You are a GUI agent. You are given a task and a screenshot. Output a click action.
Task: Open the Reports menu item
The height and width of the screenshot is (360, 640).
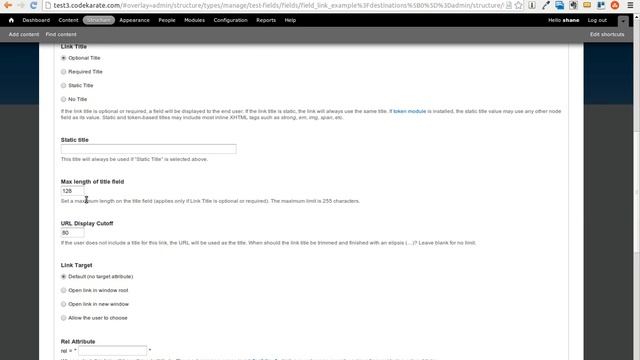266,20
